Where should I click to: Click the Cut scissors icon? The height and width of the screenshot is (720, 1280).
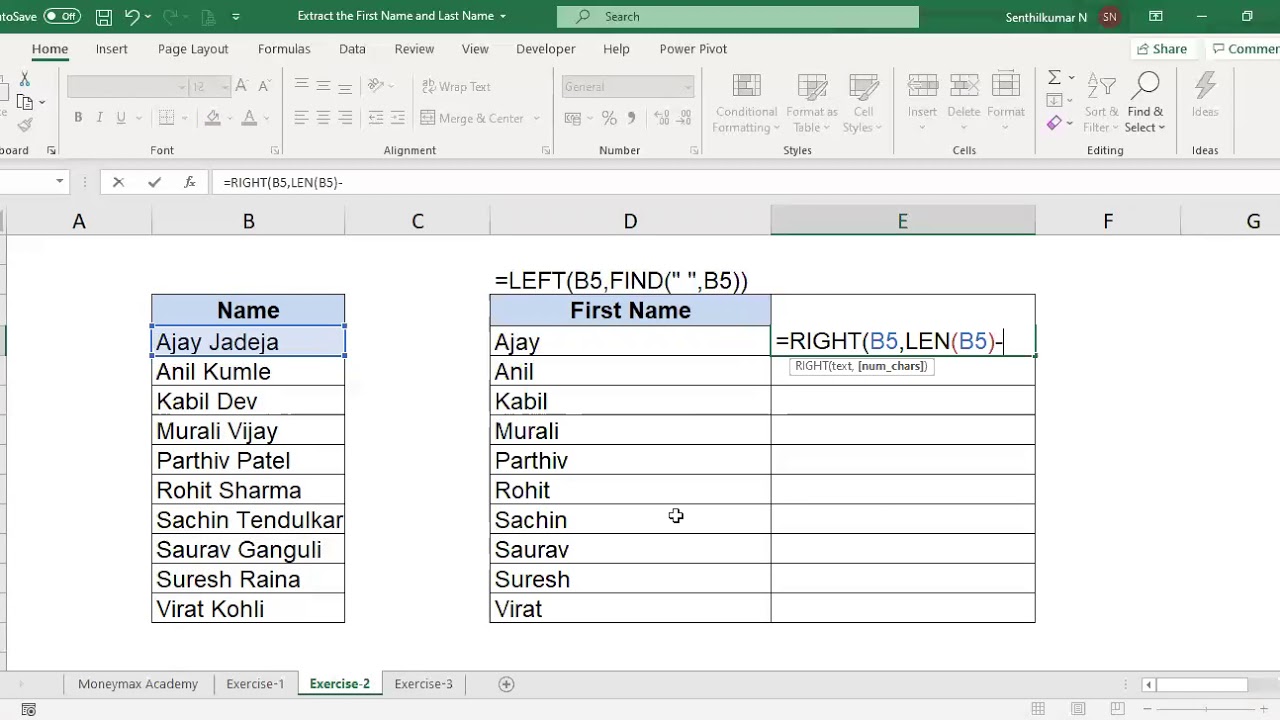pyautogui.click(x=25, y=80)
